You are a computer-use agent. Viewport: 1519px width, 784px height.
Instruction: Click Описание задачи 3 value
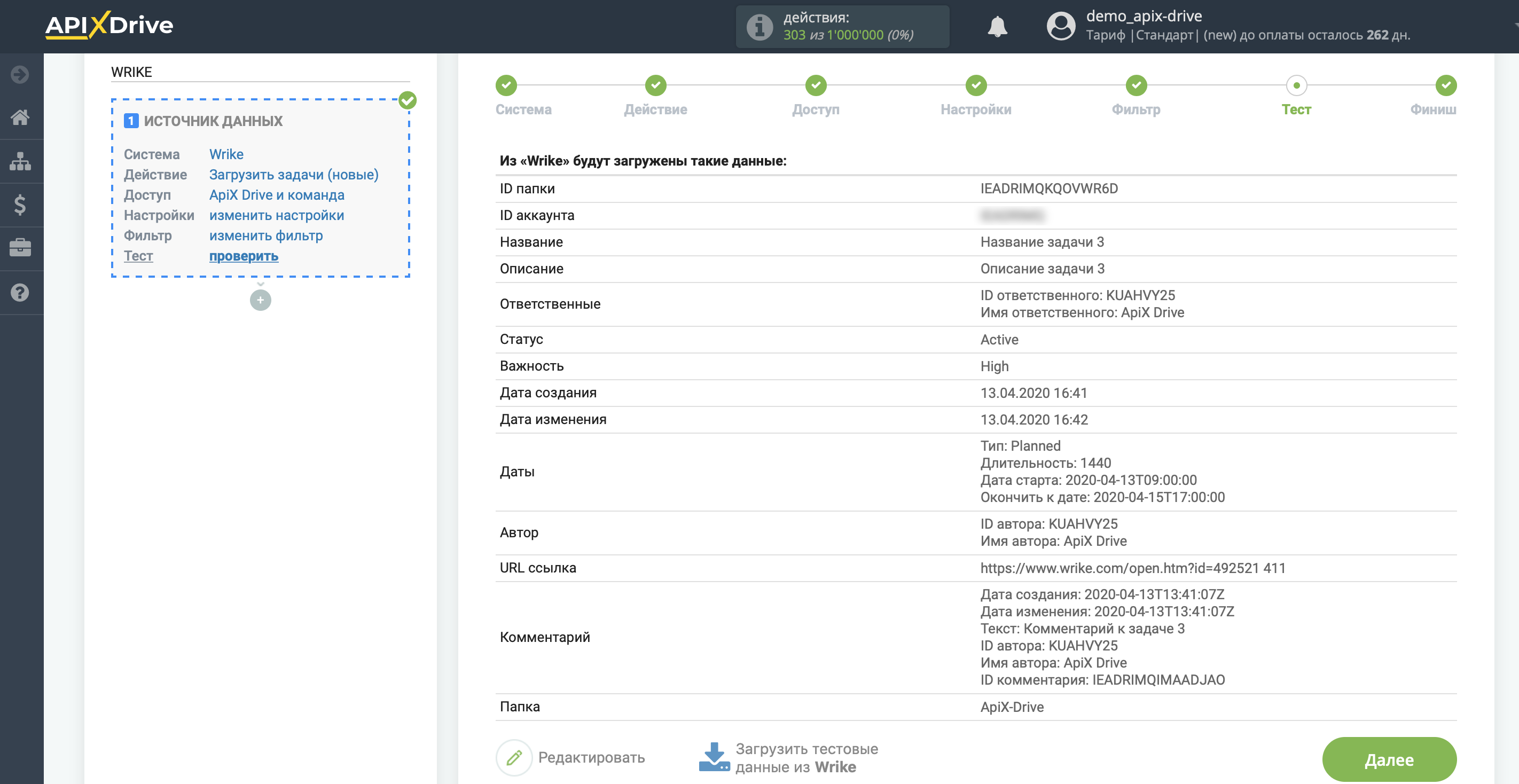(1042, 269)
